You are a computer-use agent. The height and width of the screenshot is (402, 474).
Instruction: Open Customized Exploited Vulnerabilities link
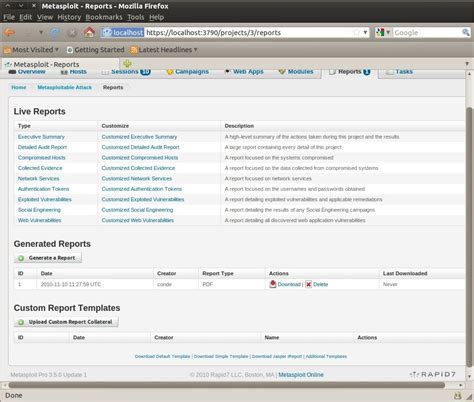pos(143,199)
